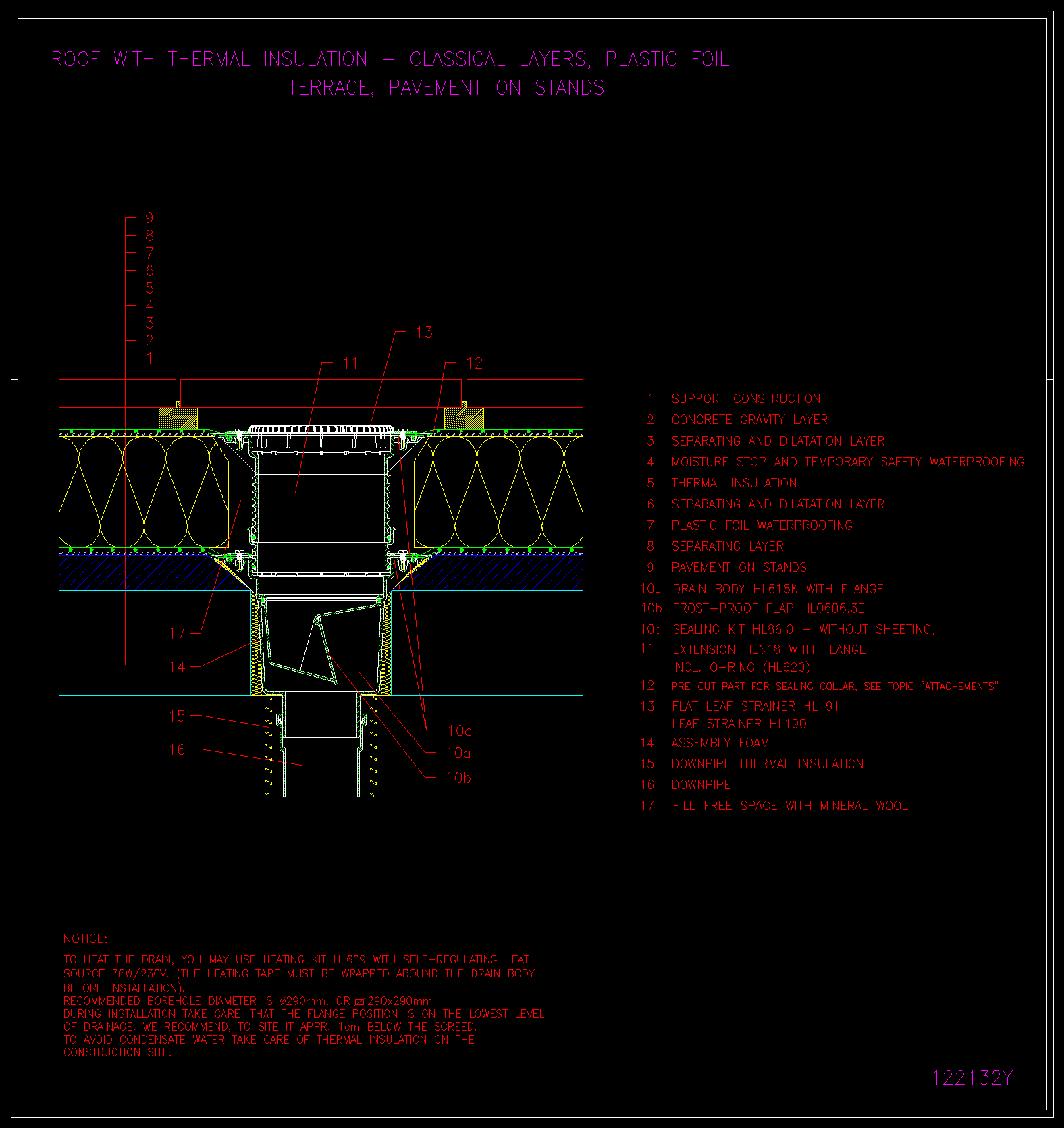Select legend entry 'DOWNPIPE' numbered 16
Viewport: 1064px width, 1128px height.
point(701,785)
